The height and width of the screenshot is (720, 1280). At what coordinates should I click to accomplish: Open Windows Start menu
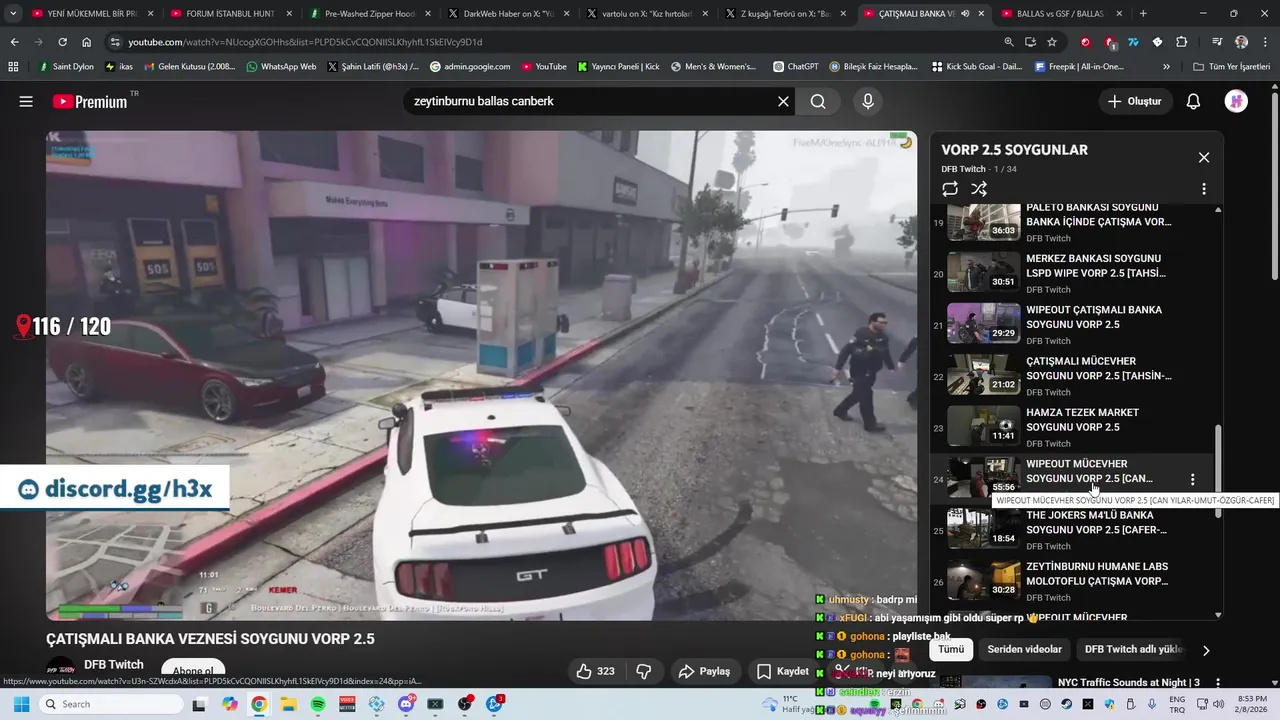coord(21,704)
